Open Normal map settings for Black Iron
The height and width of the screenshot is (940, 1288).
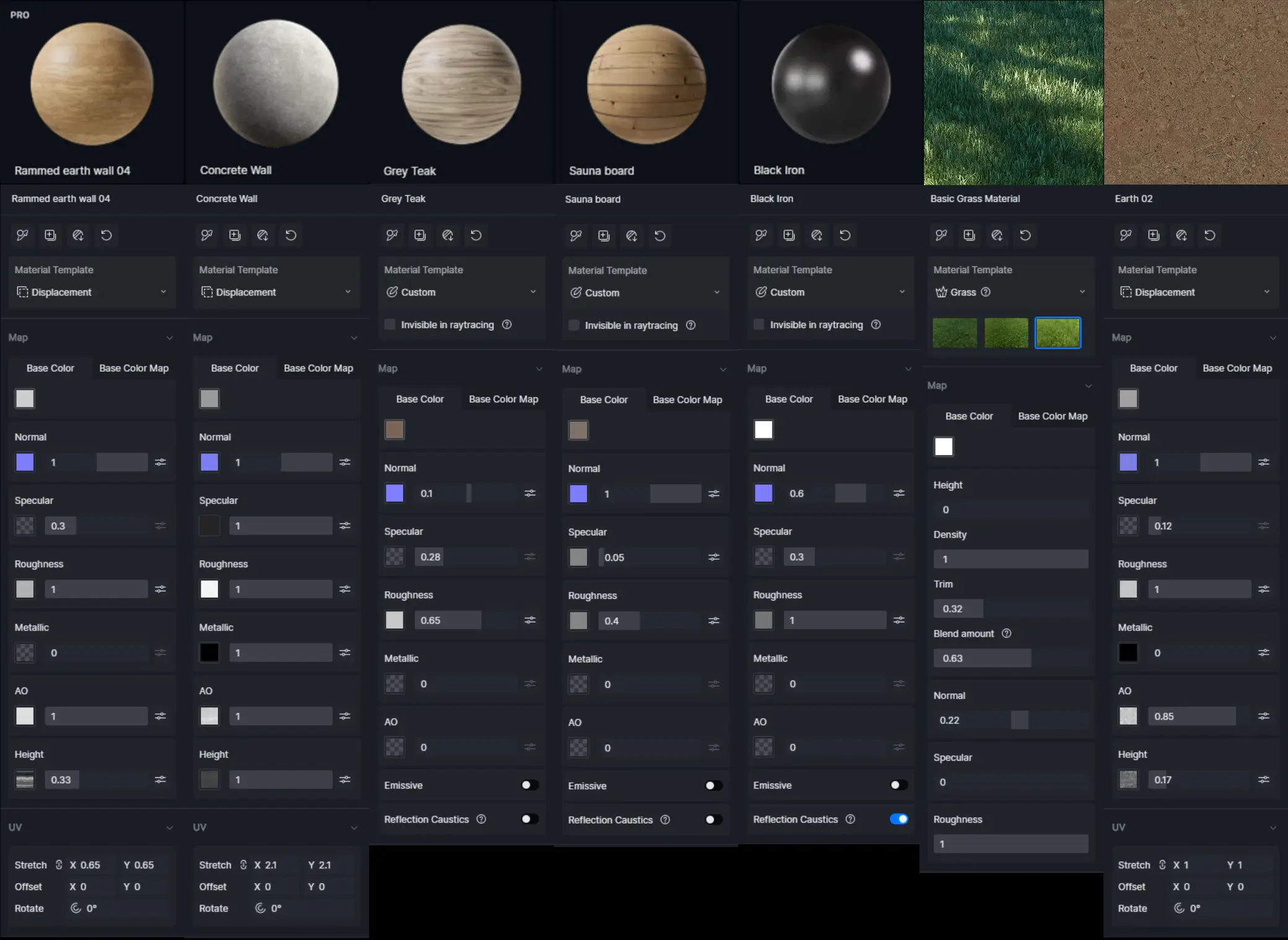899,493
